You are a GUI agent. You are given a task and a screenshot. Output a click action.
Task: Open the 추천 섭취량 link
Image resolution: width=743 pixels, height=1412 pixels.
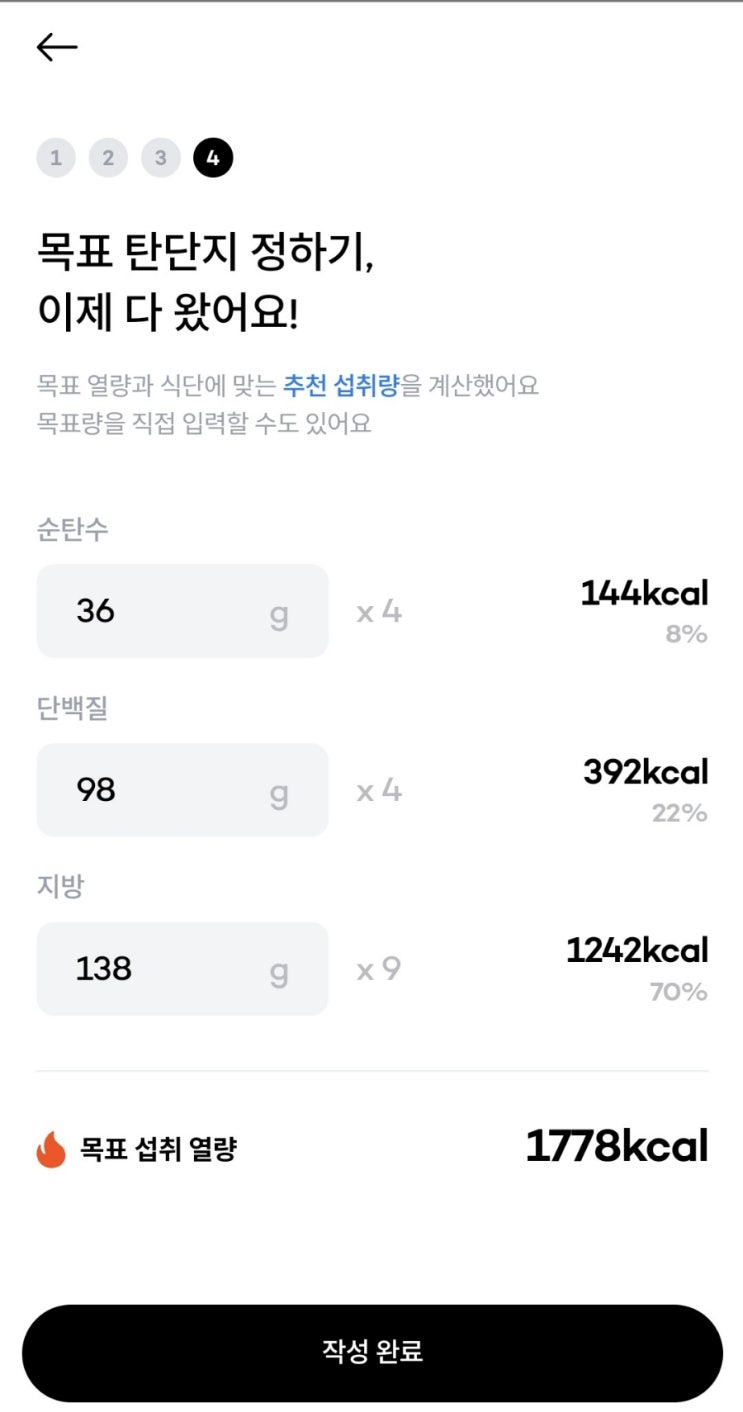(x=340, y=386)
